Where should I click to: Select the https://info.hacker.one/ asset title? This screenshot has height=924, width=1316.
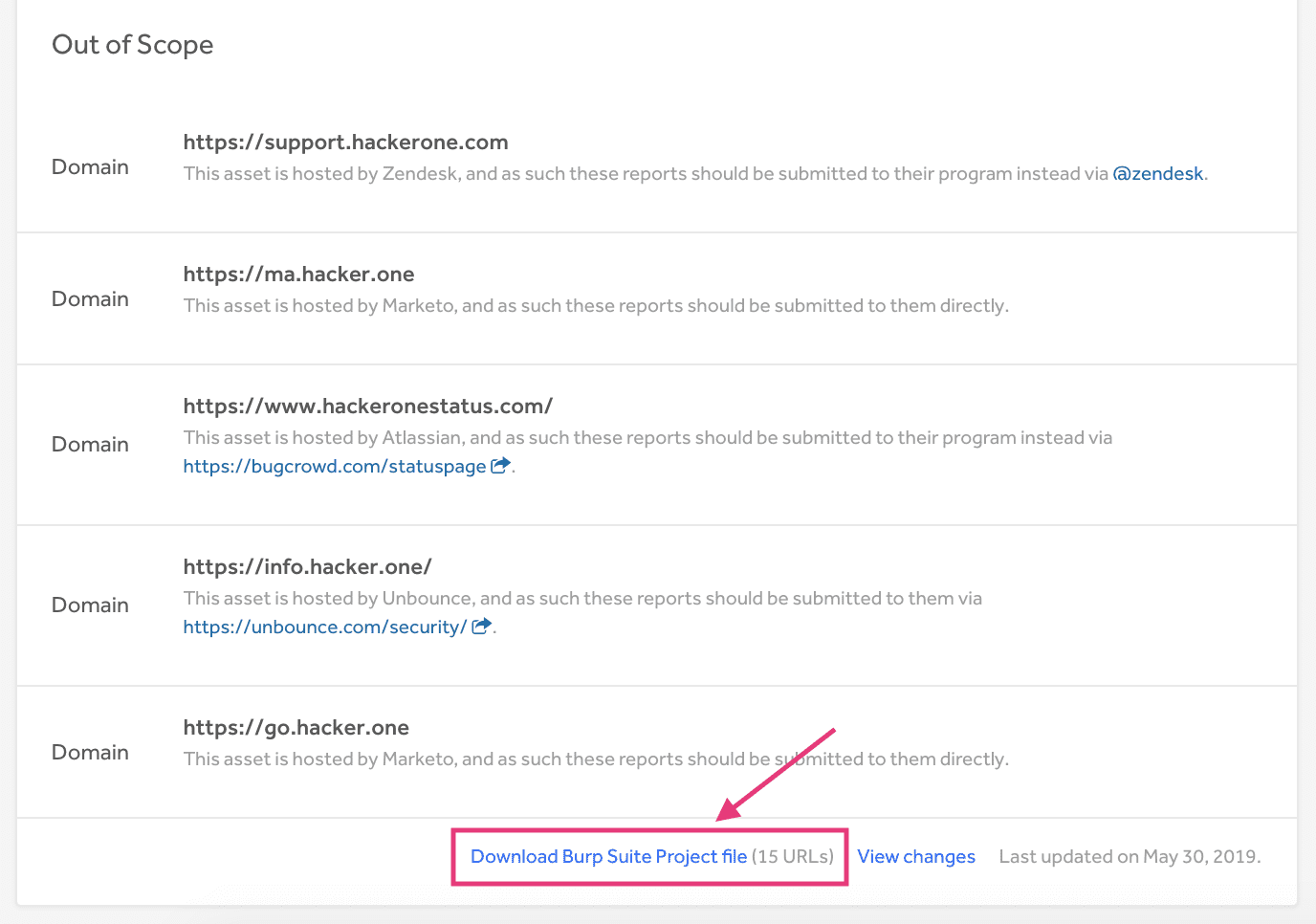point(307,567)
